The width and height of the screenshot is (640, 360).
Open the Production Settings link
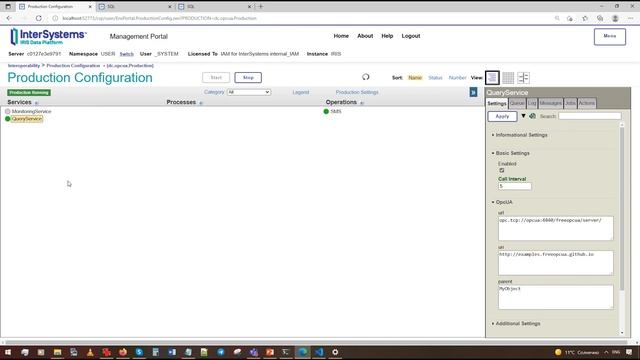coord(357,92)
